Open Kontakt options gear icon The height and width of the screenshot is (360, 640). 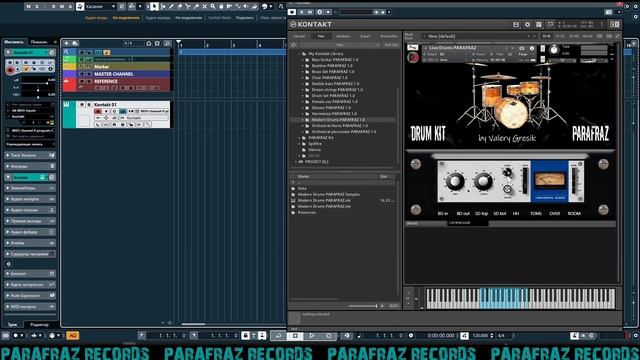point(527,25)
